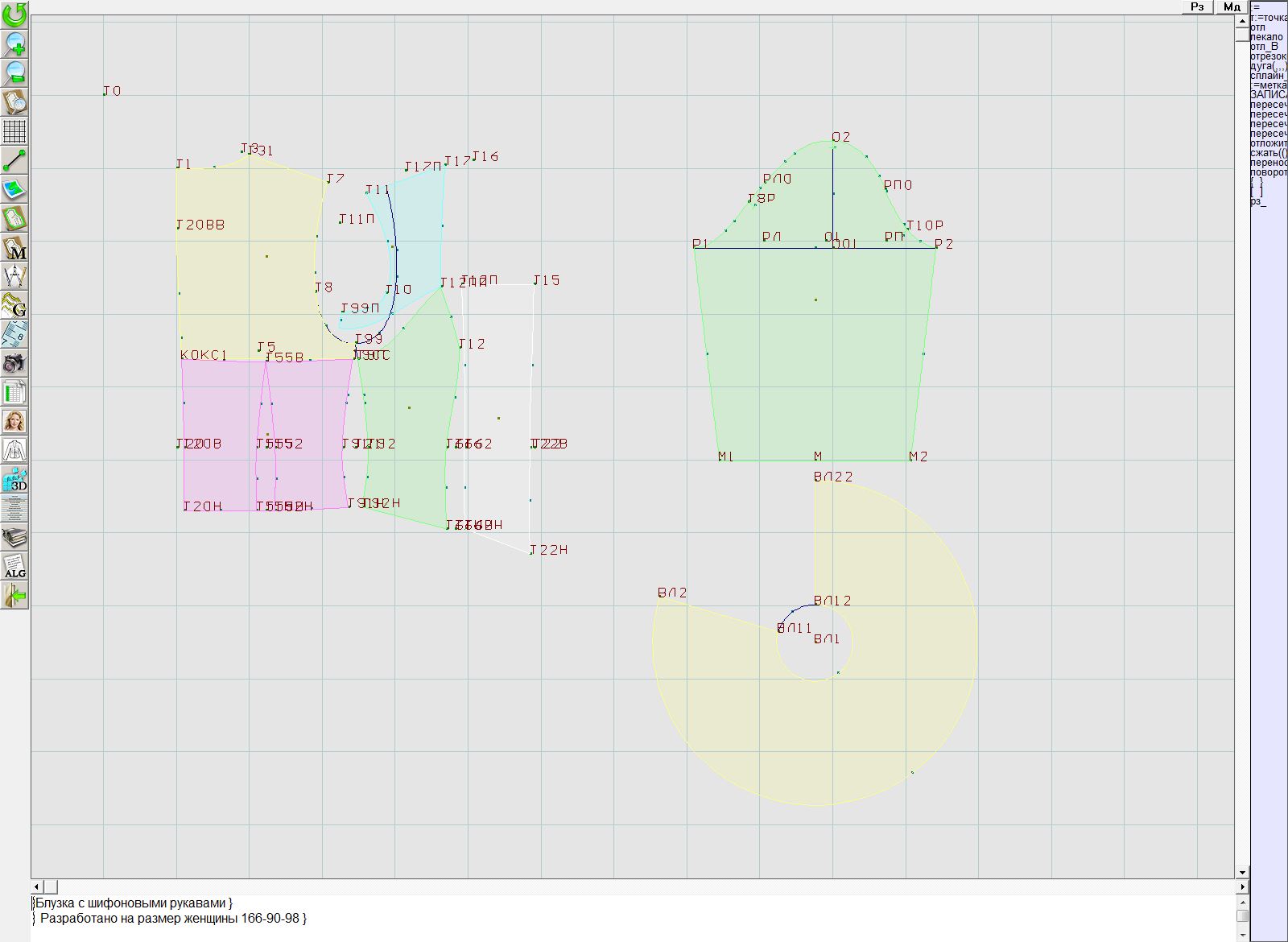The image size is (1288, 942).
Task: Click the horizontal scrollbar left arrow
Action: (x=37, y=886)
